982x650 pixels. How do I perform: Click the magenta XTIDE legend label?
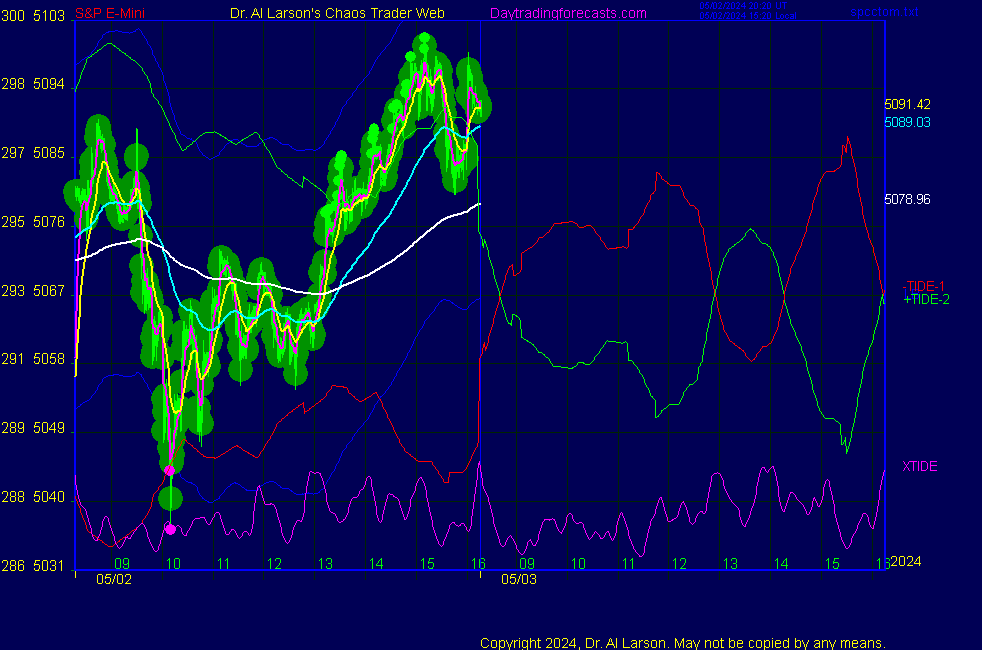pos(919,466)
